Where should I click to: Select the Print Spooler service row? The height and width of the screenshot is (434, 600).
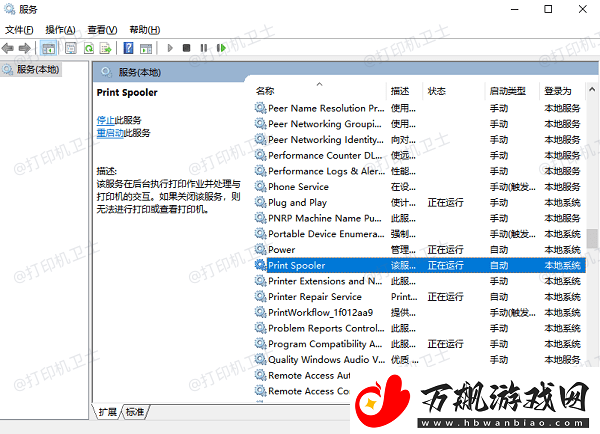[x=420, y=265]
